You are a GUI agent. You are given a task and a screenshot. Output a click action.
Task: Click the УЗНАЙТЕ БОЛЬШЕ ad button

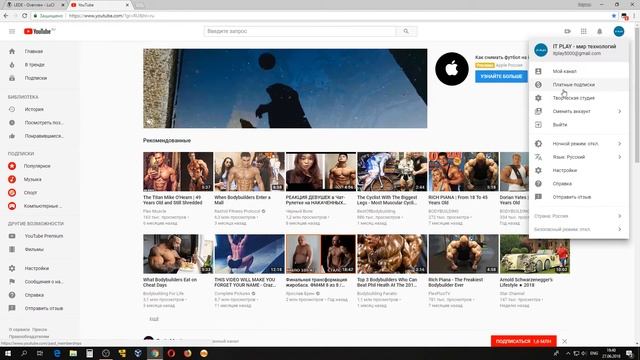[x=501, y=76]
